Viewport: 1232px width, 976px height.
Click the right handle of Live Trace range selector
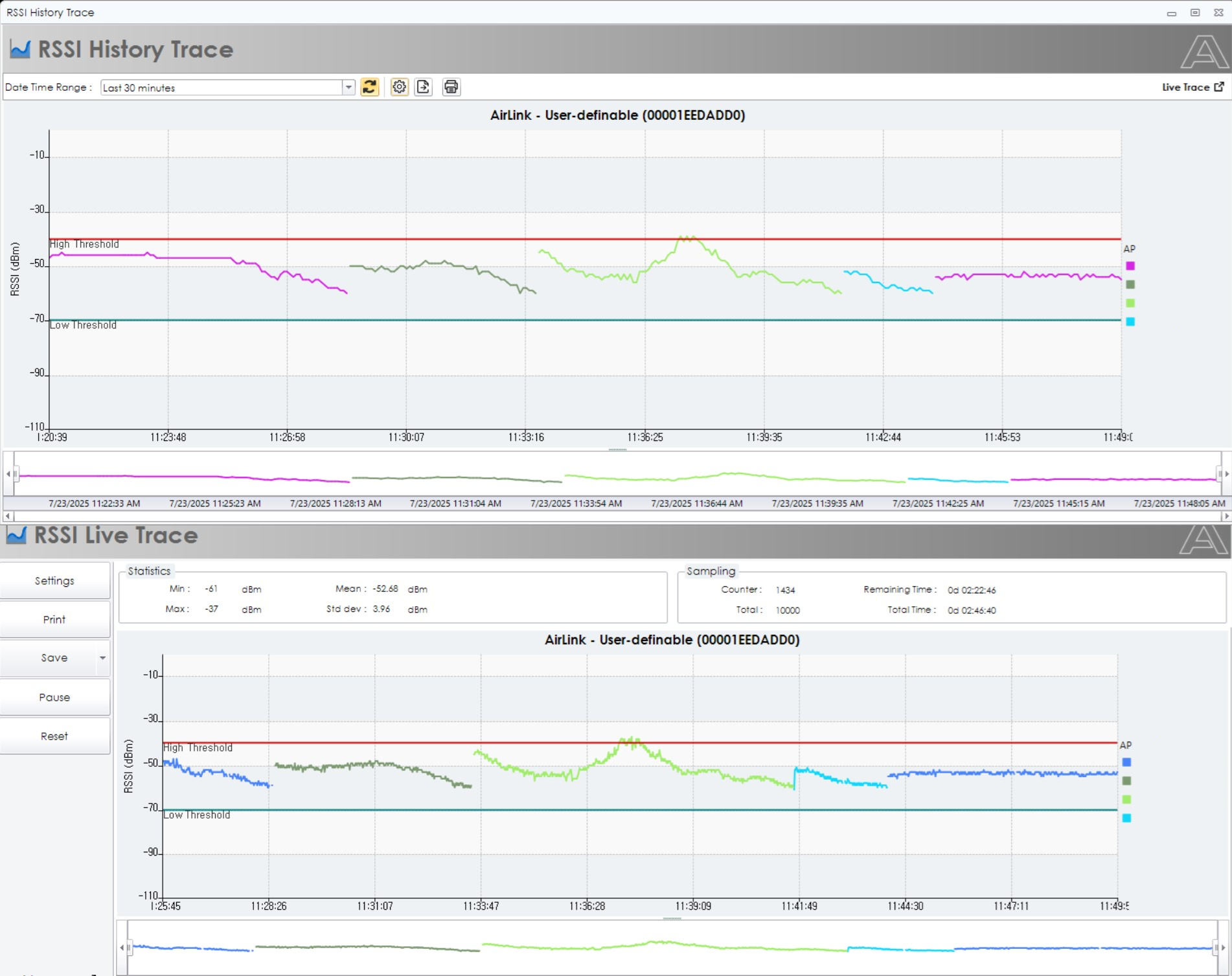click(x=1215, y=948)
